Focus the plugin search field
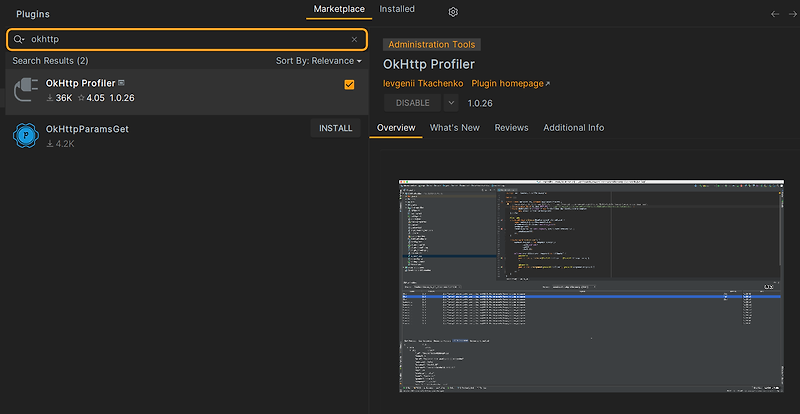 pos(187,39)
